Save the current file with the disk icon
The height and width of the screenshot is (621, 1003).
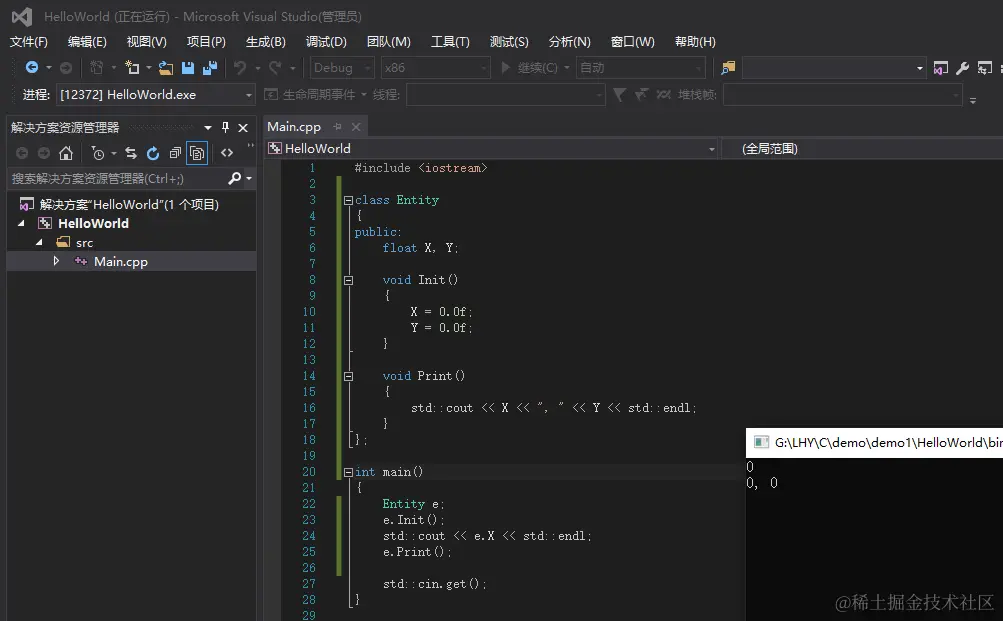click(x=188, y=67)
